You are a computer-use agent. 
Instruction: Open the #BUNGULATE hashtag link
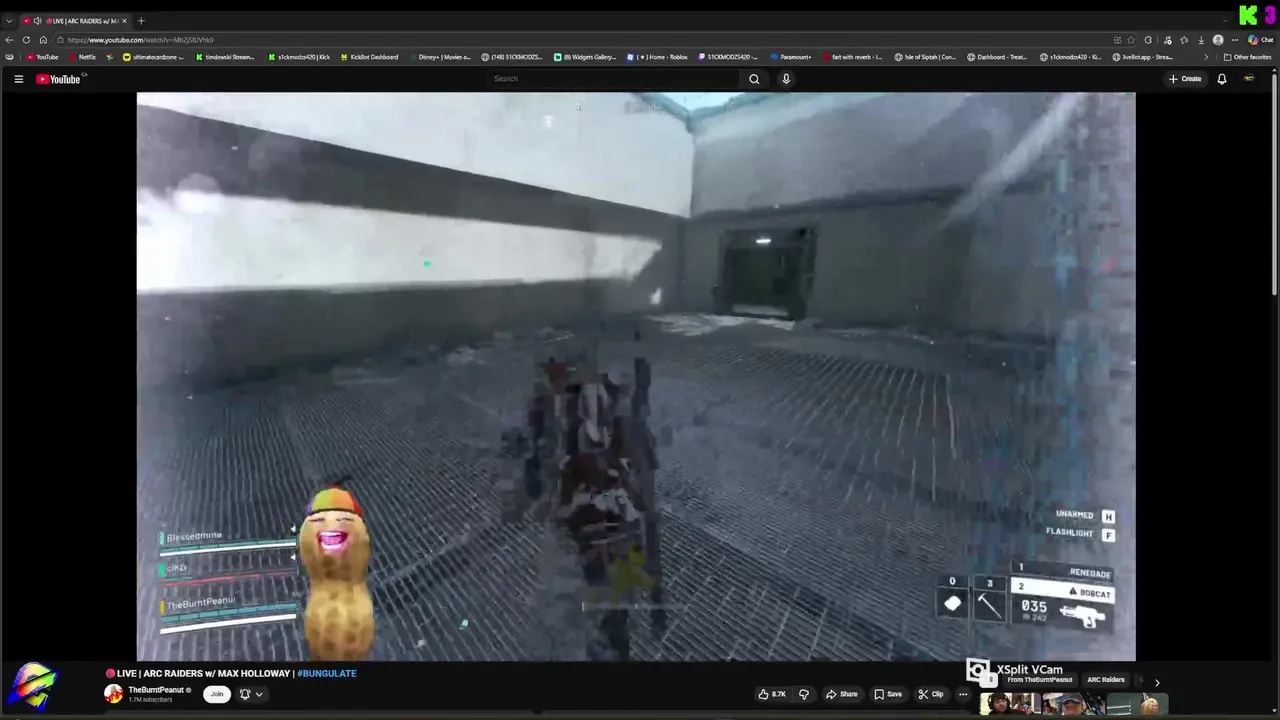click(327, 674)
